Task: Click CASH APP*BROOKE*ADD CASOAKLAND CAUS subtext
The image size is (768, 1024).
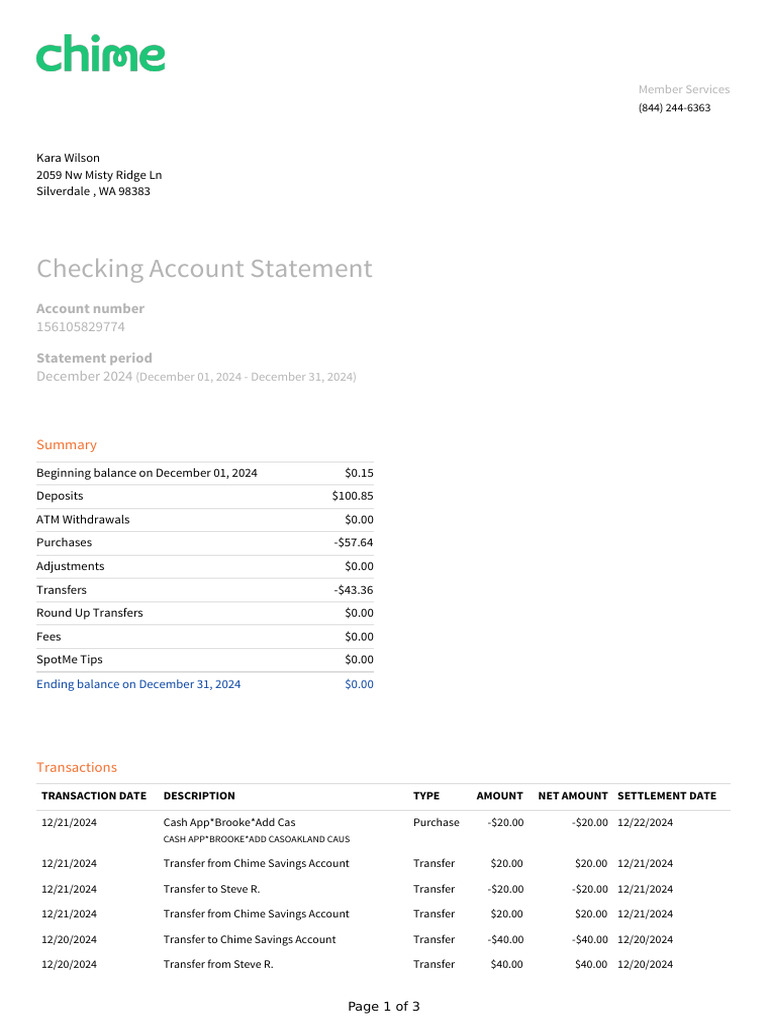Action: pos(257,839)
